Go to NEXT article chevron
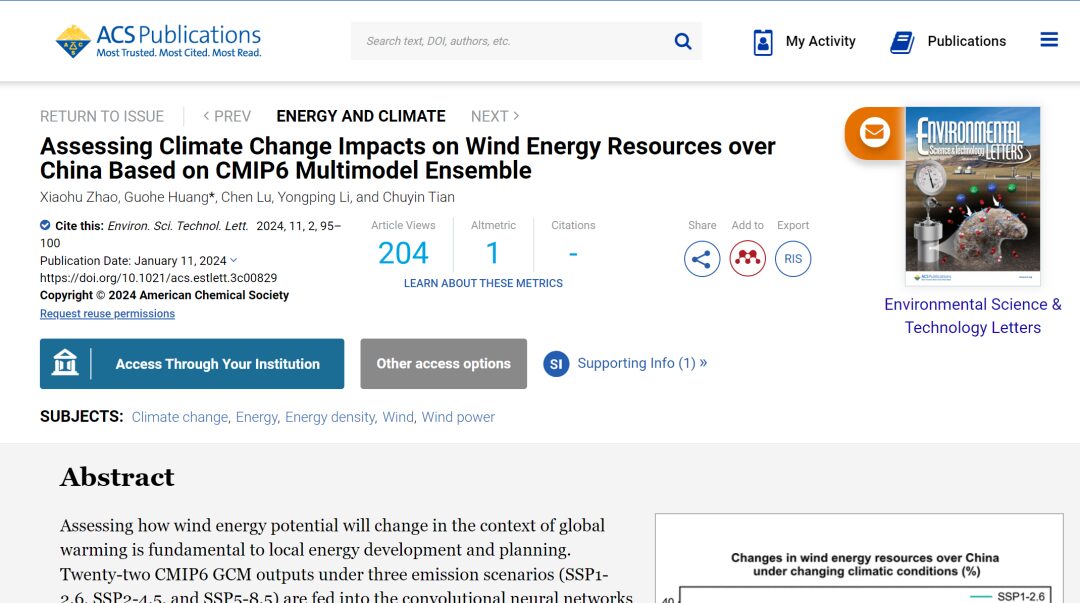Image resolution: width=1080 pixels, height=603 pixels. [517, 116]
